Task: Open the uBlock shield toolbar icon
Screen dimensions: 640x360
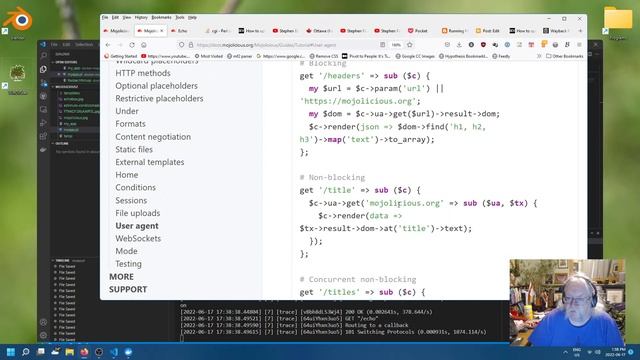Action: (483, 45)
